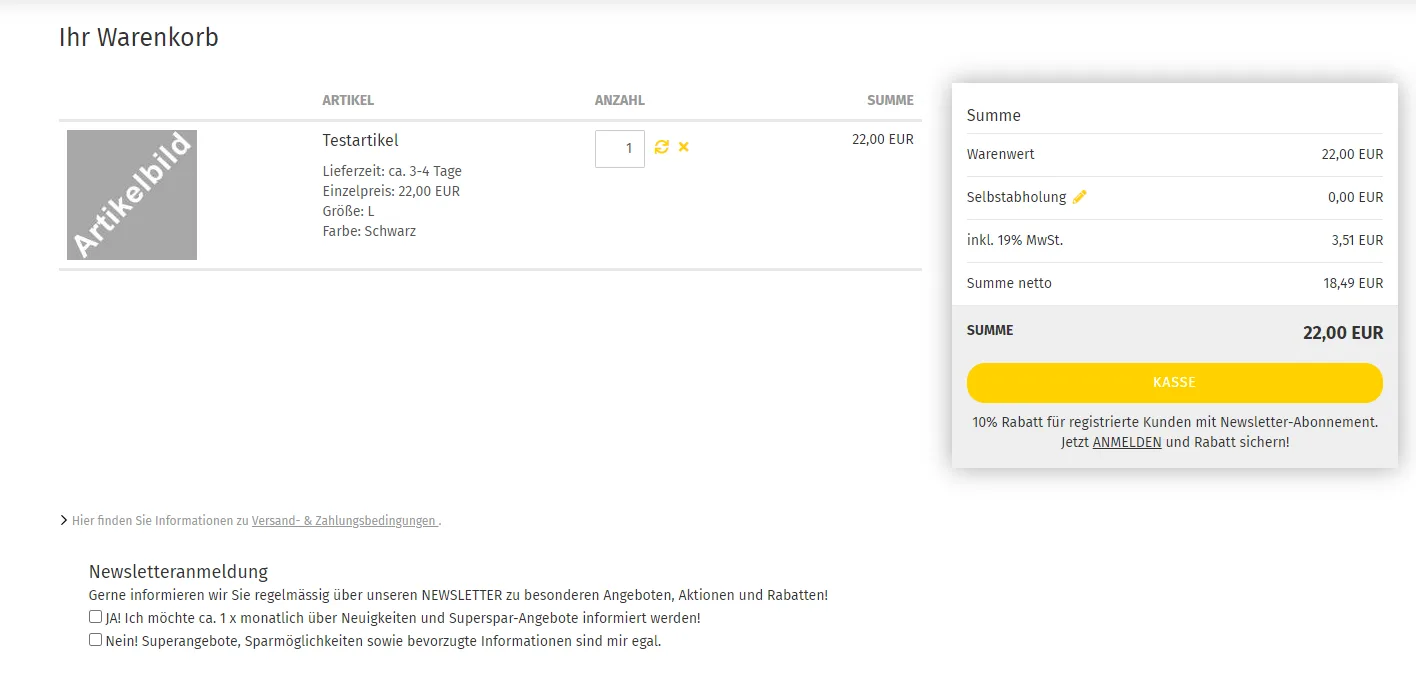
Task: Click the ANZAHL column header
Action: tap(620, 100)
